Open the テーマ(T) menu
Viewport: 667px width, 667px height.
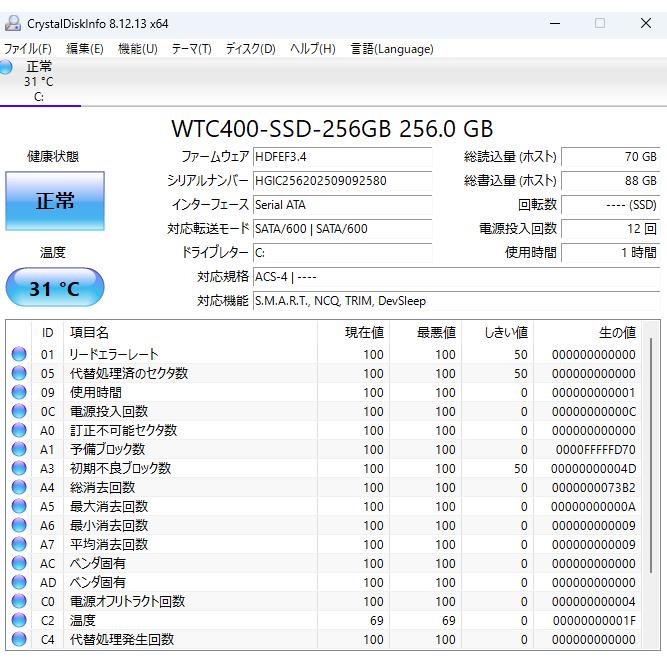coord(191,49)
